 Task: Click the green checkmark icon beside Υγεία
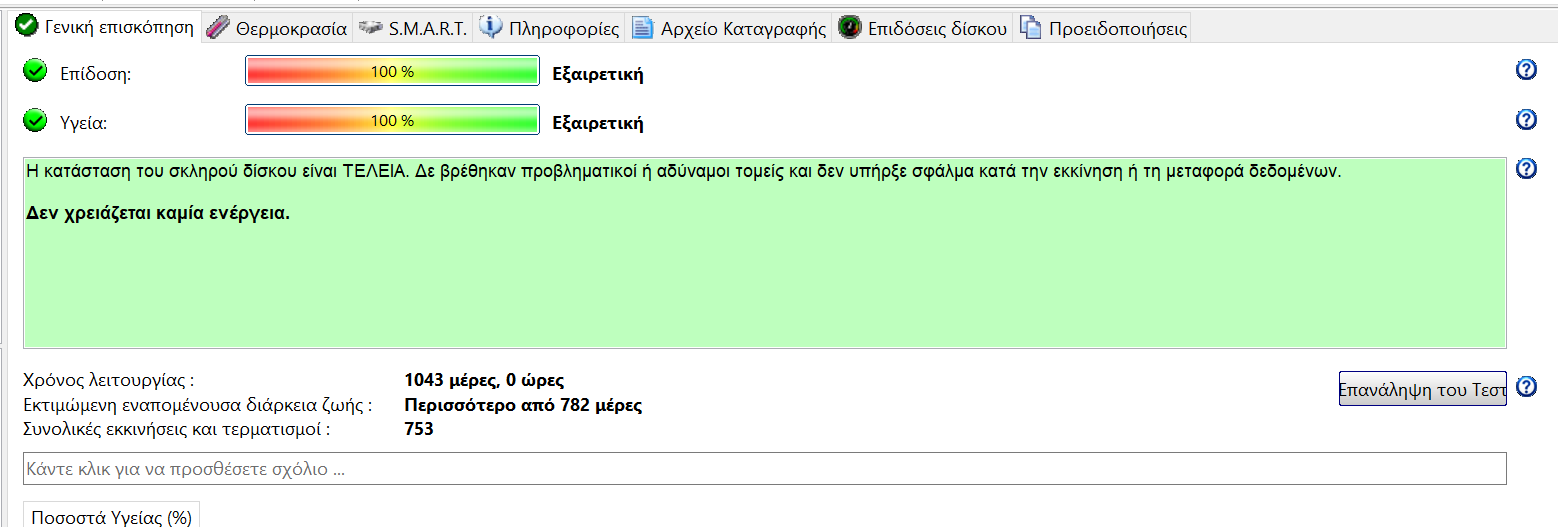pos(35,121)
